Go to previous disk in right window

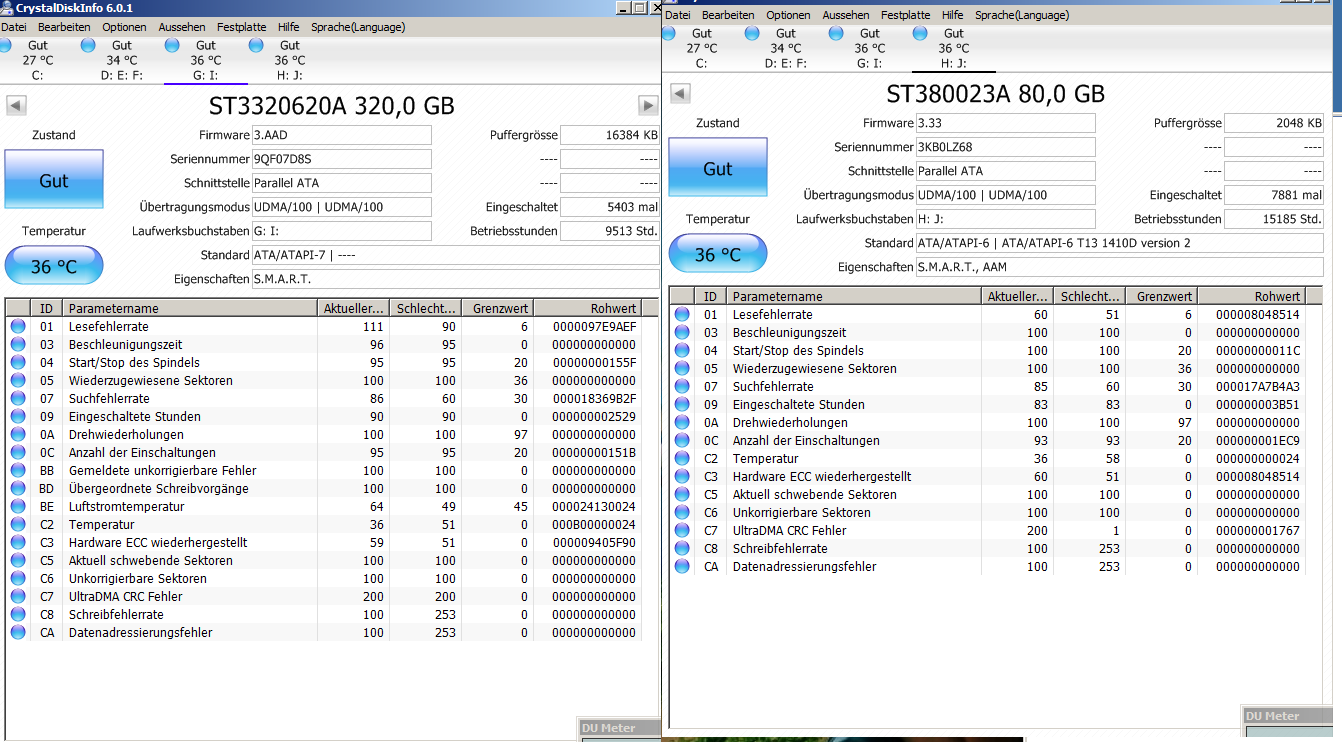pyautogui.click(x=680, y=93)
